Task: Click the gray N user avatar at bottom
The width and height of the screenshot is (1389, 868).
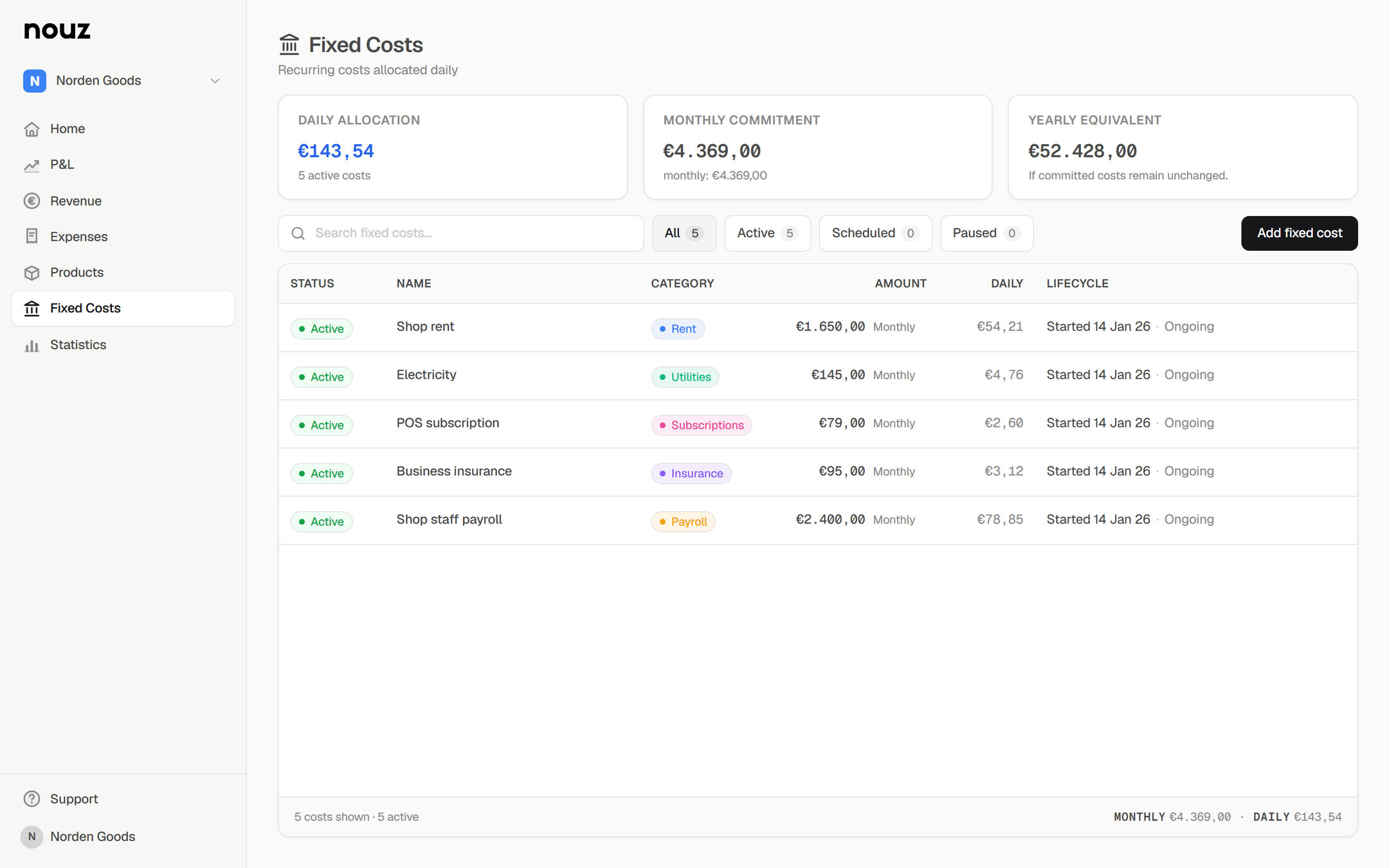Action: pyautogui.click(x=32, y=836)
